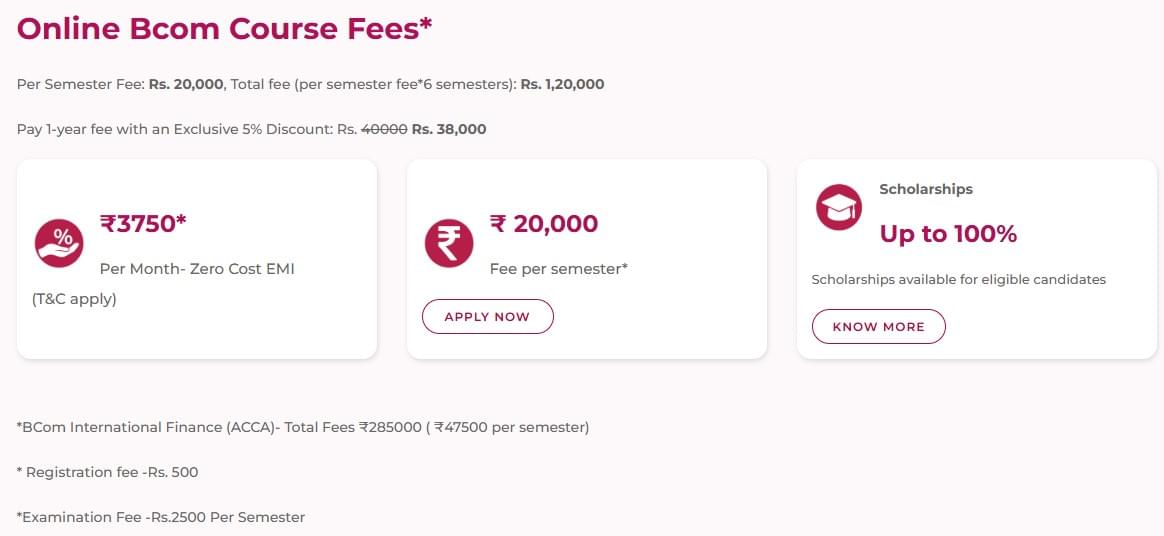The height and width of the screenshot is (536, 1164).
Task: Click the percent-in-hand EMI icon
Action: click(x=59, y=243)
